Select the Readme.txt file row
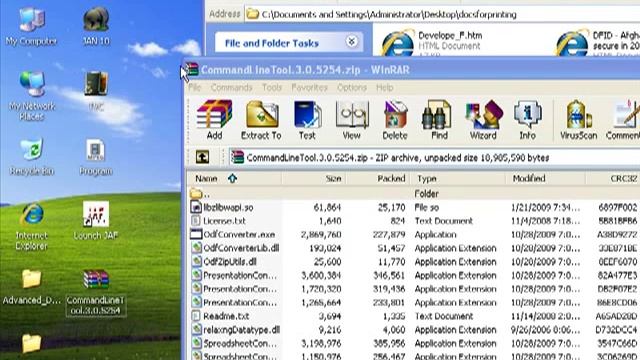Image resolution: width=640 pixels, height=360 pixels. [413, 316]
